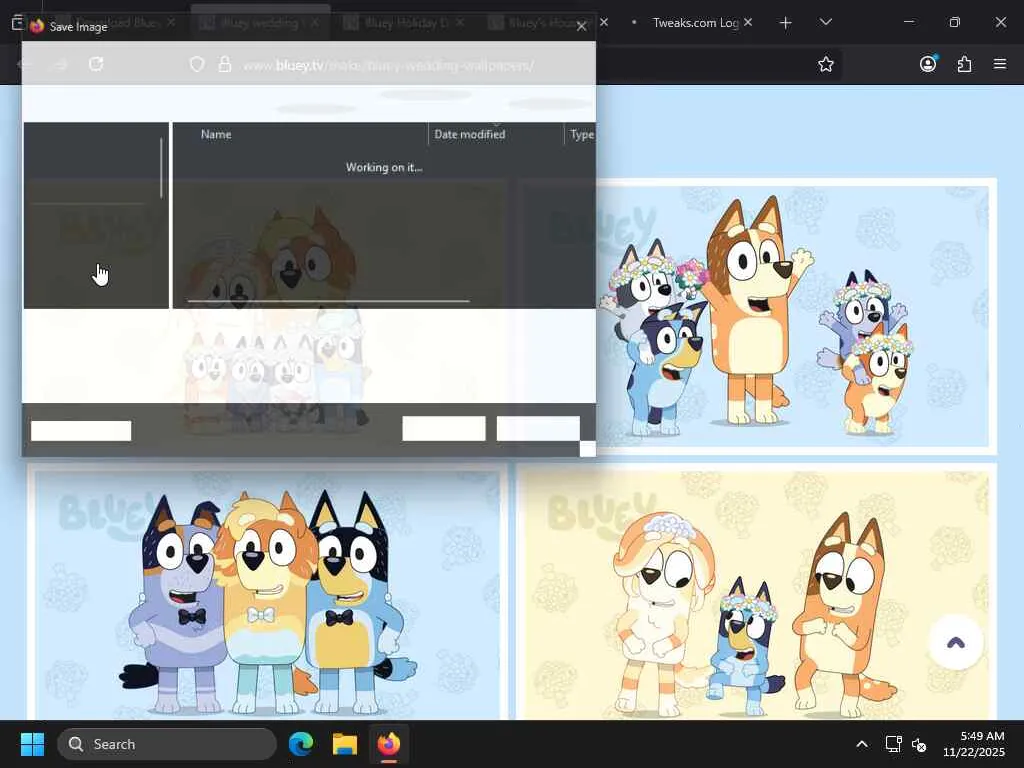The image size is (1024, 768).
Task: Bookmark this page with the star icon
Action: coord(825,64)
